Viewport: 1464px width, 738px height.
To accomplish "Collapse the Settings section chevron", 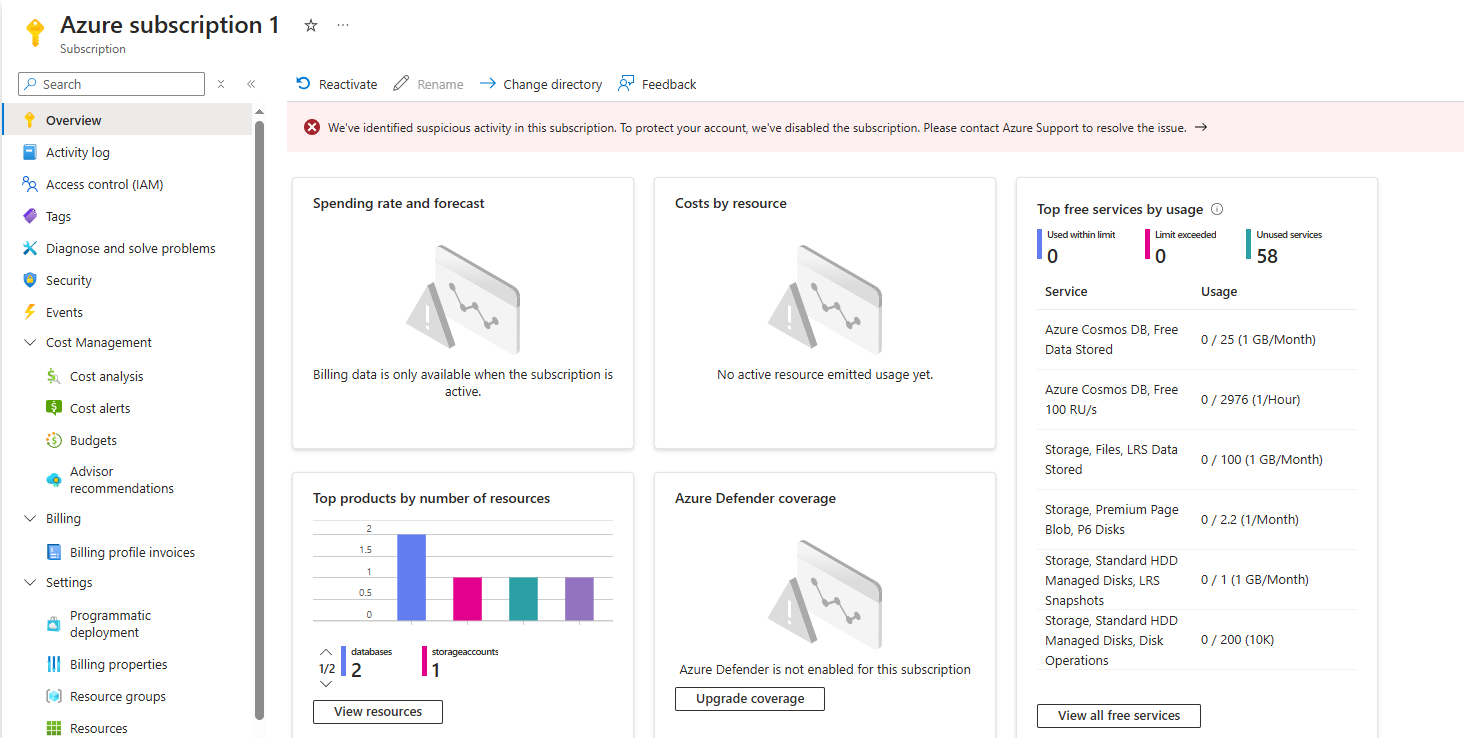I will coord(29,582).
